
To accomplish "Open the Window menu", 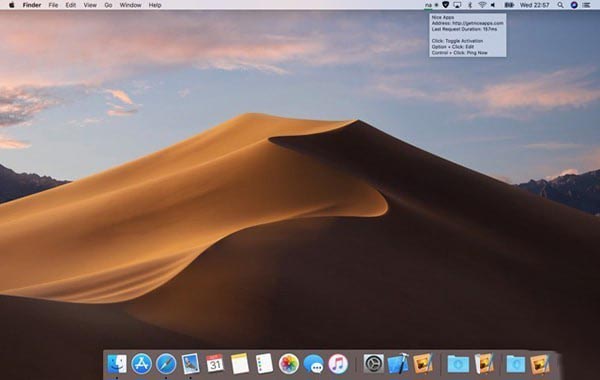I will point(130,5).
